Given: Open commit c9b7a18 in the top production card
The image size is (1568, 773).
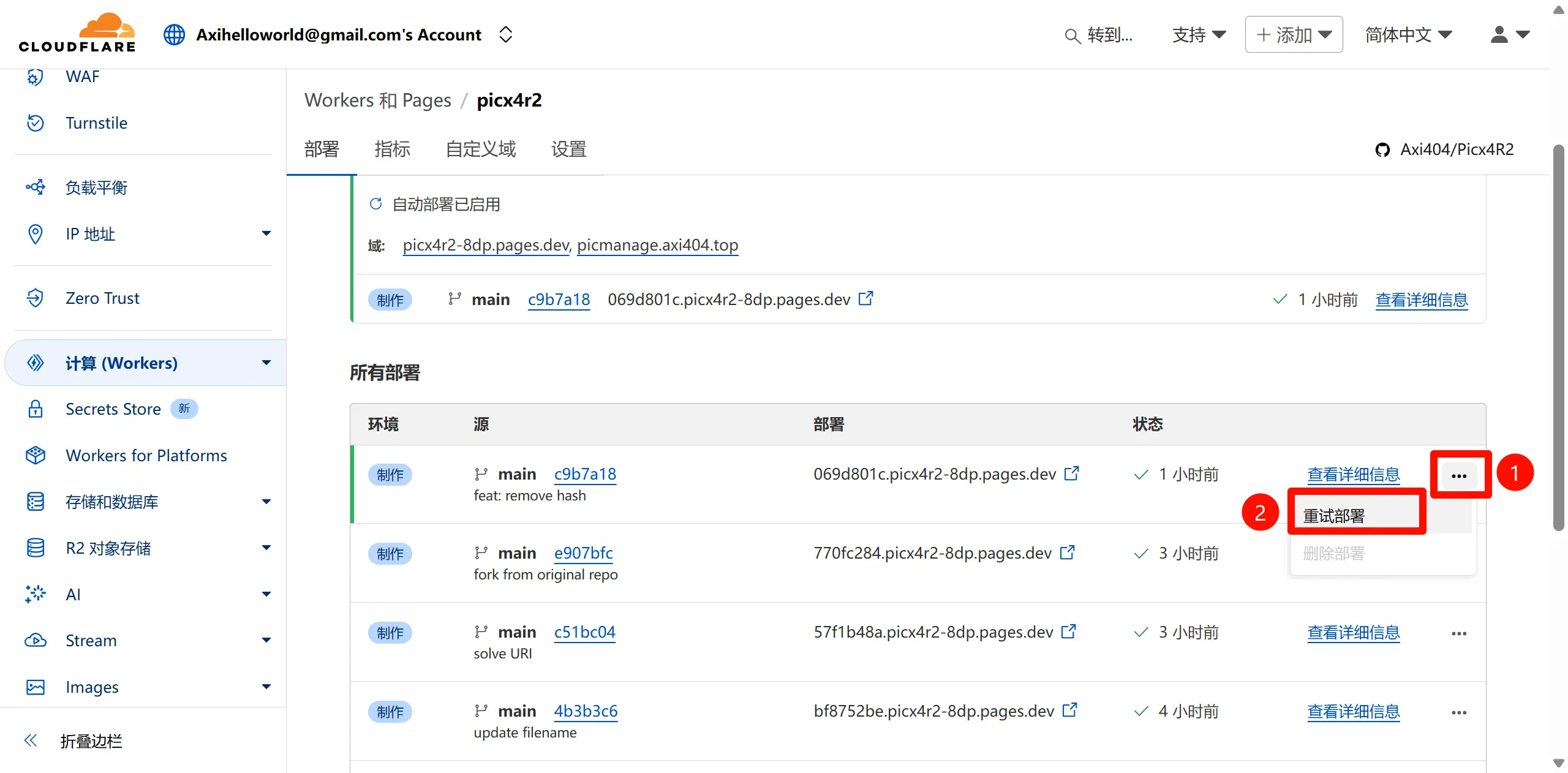Looking at the screenshot, I should pos(559,300).
